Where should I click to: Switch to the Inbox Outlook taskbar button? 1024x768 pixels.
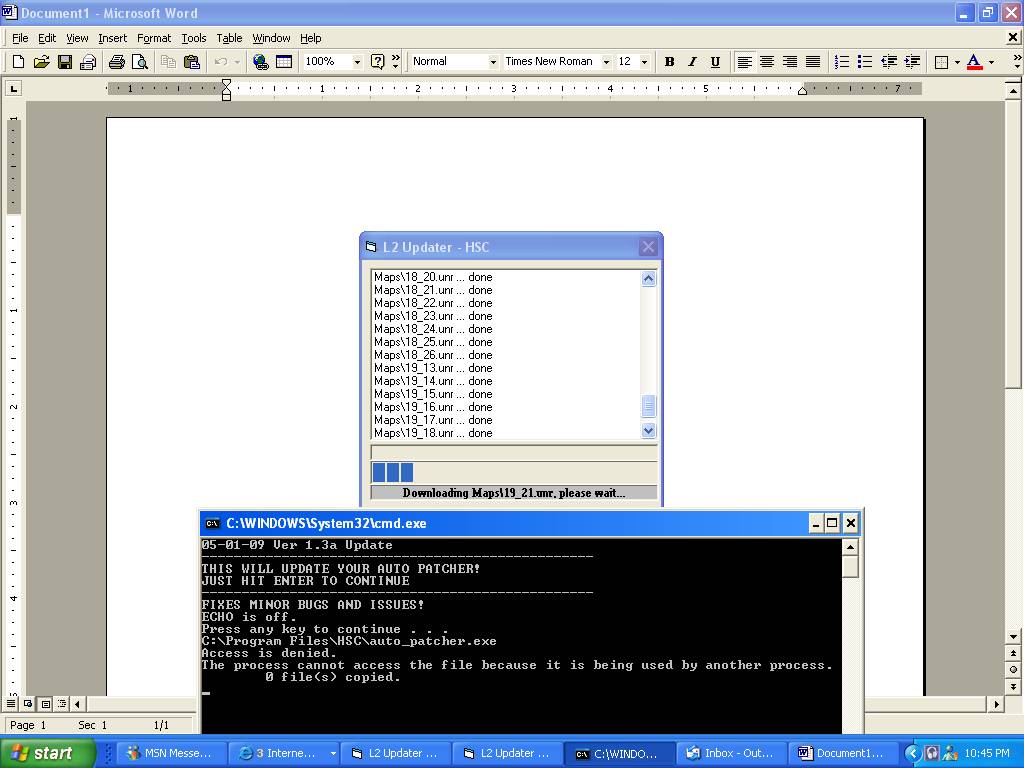(x=731, y=753)
